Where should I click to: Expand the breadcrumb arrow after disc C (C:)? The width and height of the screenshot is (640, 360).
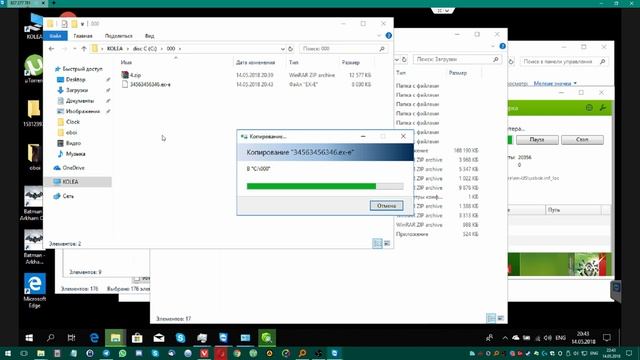click(x=162, y=49)
